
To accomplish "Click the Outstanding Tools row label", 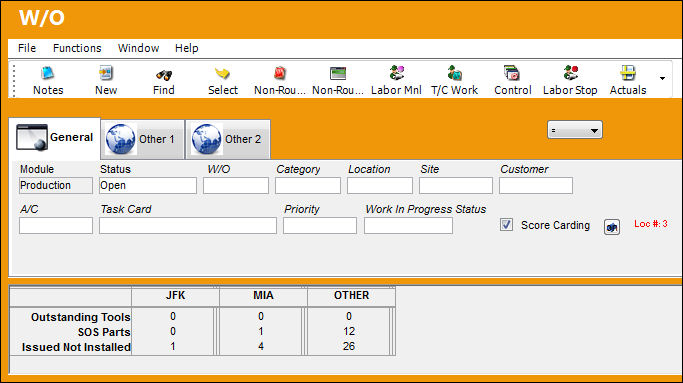I will point(81,317).
